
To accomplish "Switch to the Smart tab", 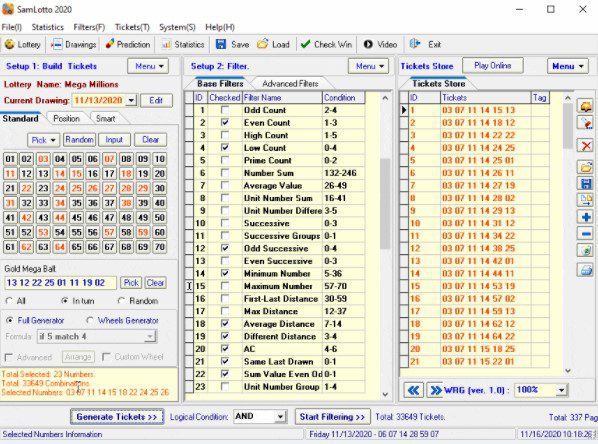I will click(106, 119).
